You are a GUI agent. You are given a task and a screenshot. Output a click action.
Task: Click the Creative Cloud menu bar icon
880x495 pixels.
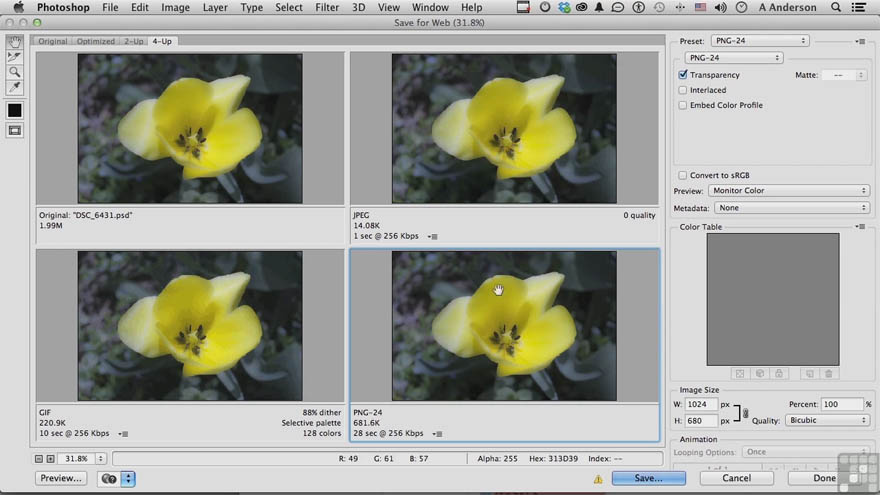click(x=581, y=7)
